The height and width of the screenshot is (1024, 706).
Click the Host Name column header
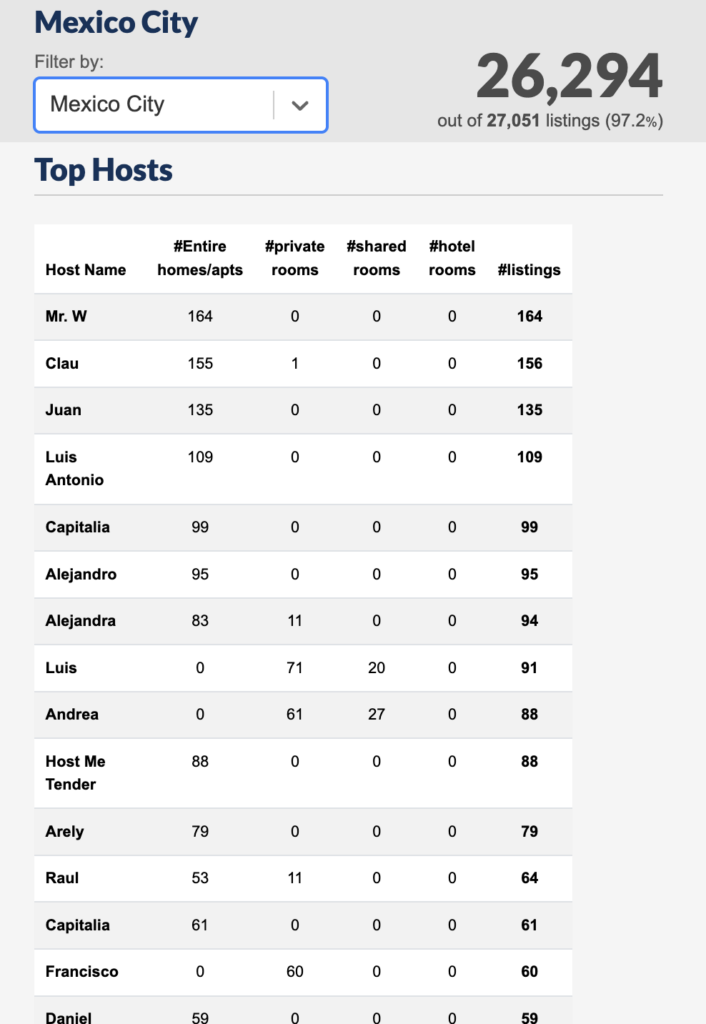[86, 270]
